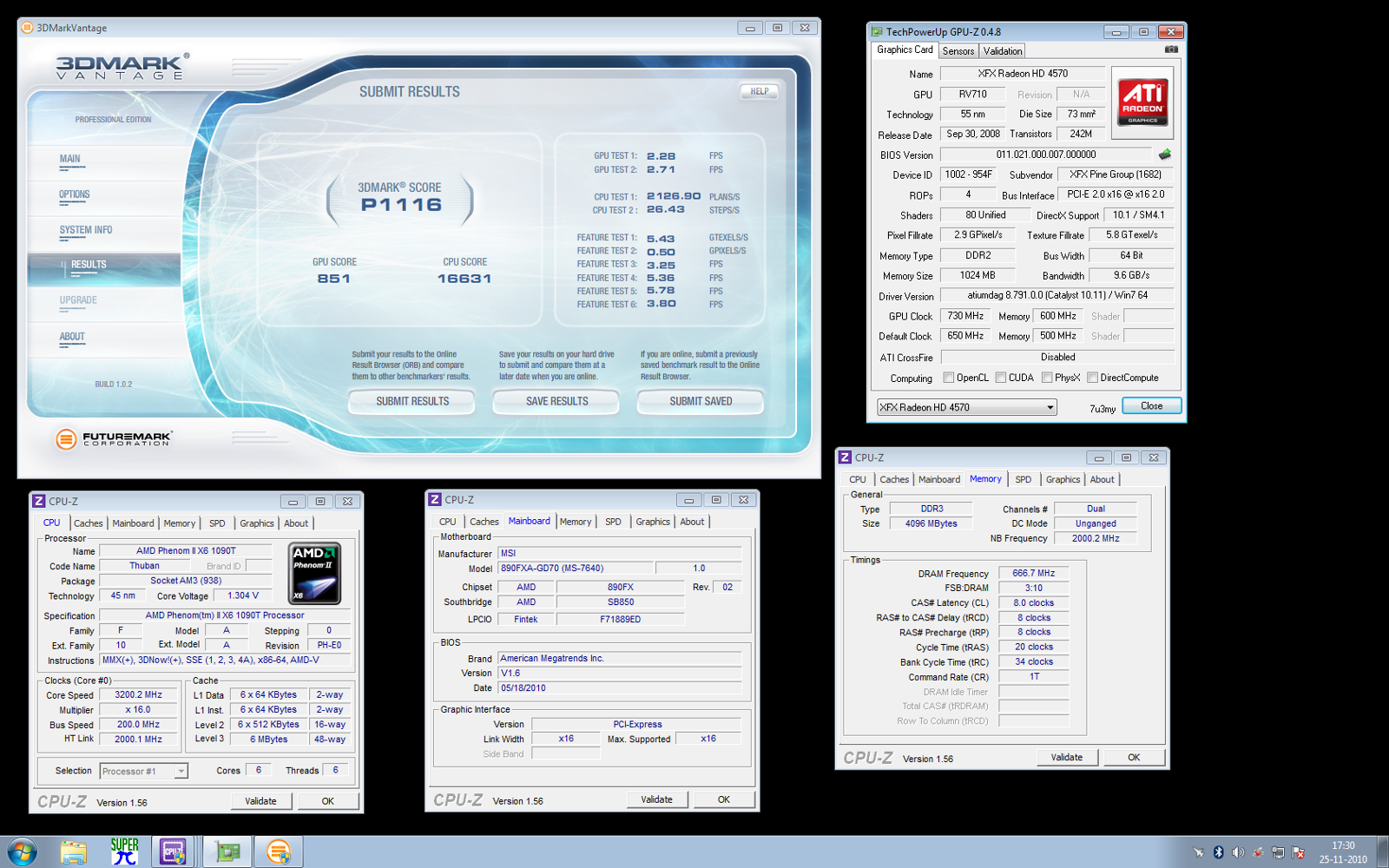Open ABOUT in 3DMark Vantage sidebar
Screen dimensions: 1389x868
(x=72, y=337)
